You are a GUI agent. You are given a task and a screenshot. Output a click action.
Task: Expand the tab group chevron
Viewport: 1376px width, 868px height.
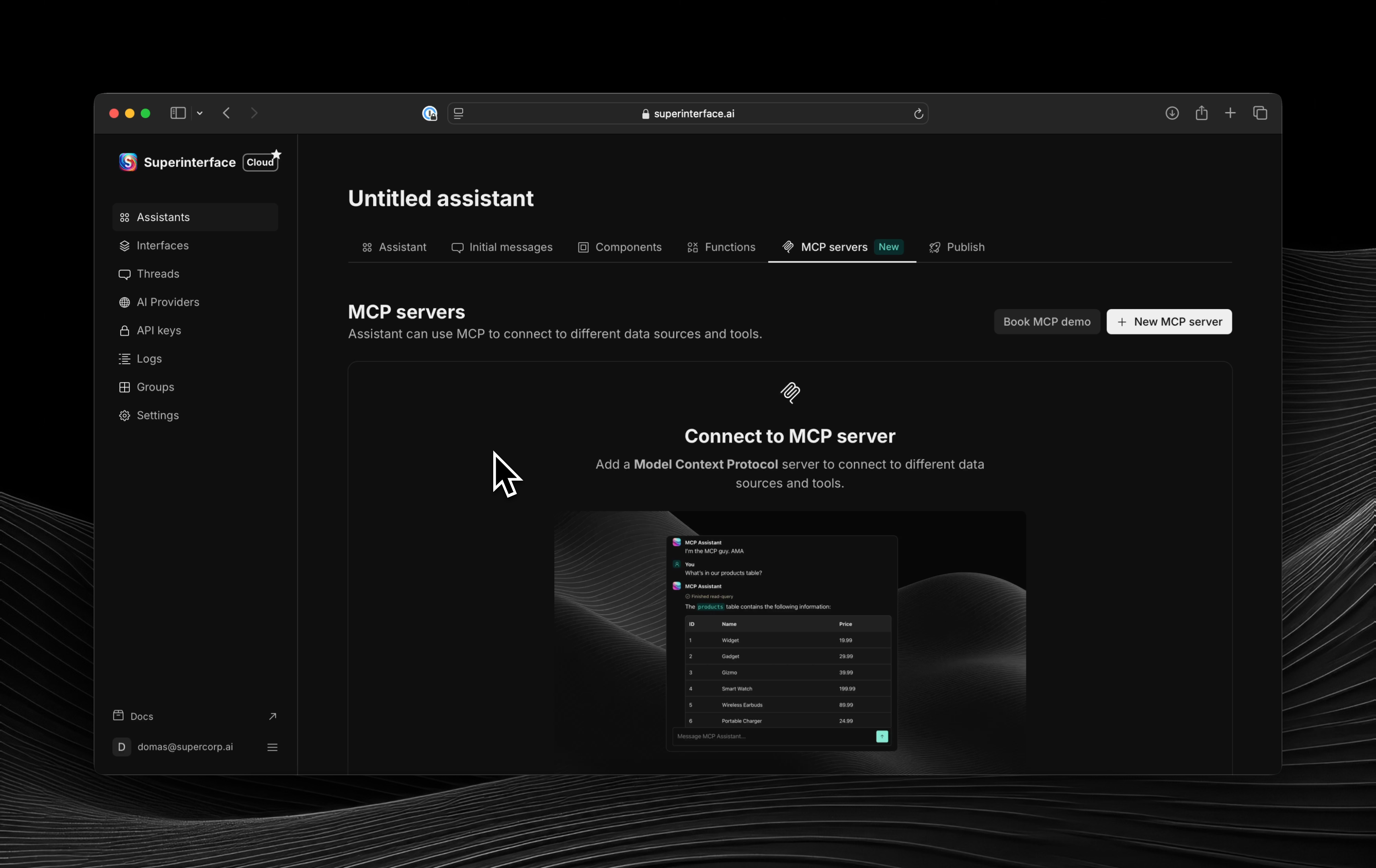199,114
